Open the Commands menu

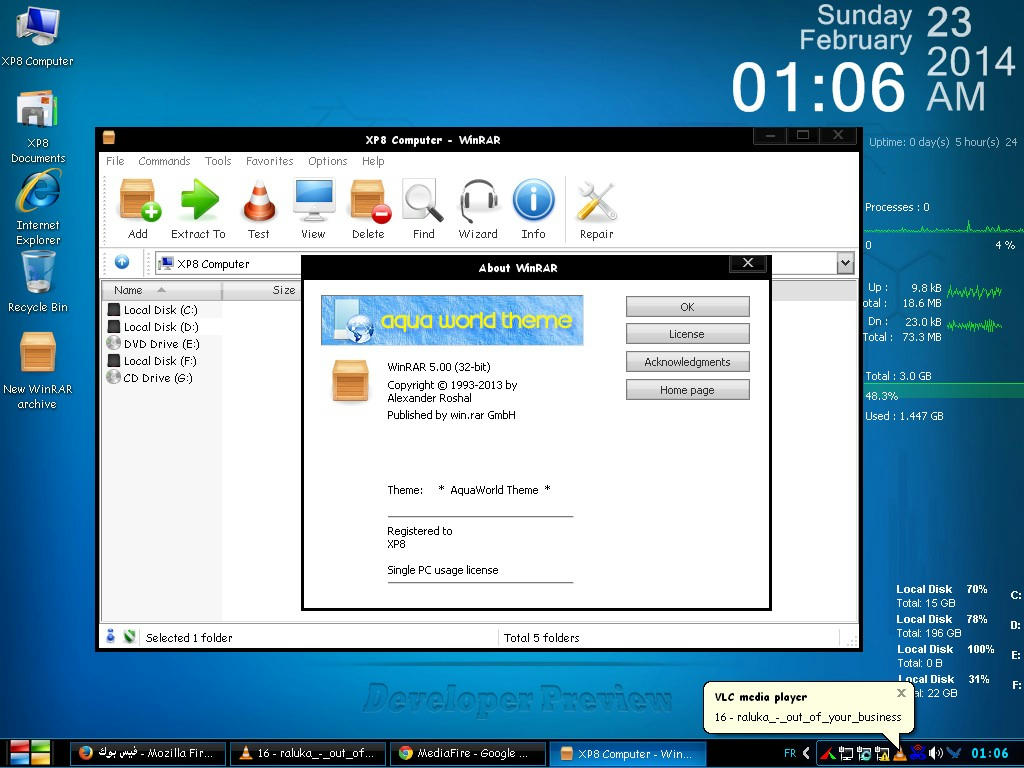click(x=164, y=161)
